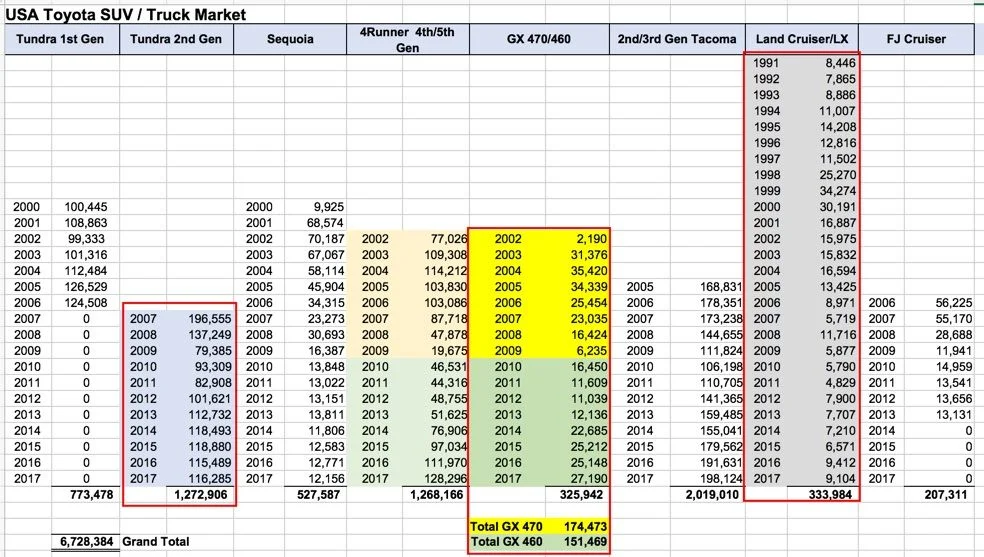The height and width of the screenshot is (557, 984).
Task: Select the 'FJ Cruiser' header cell
Action: click(916, 39)
